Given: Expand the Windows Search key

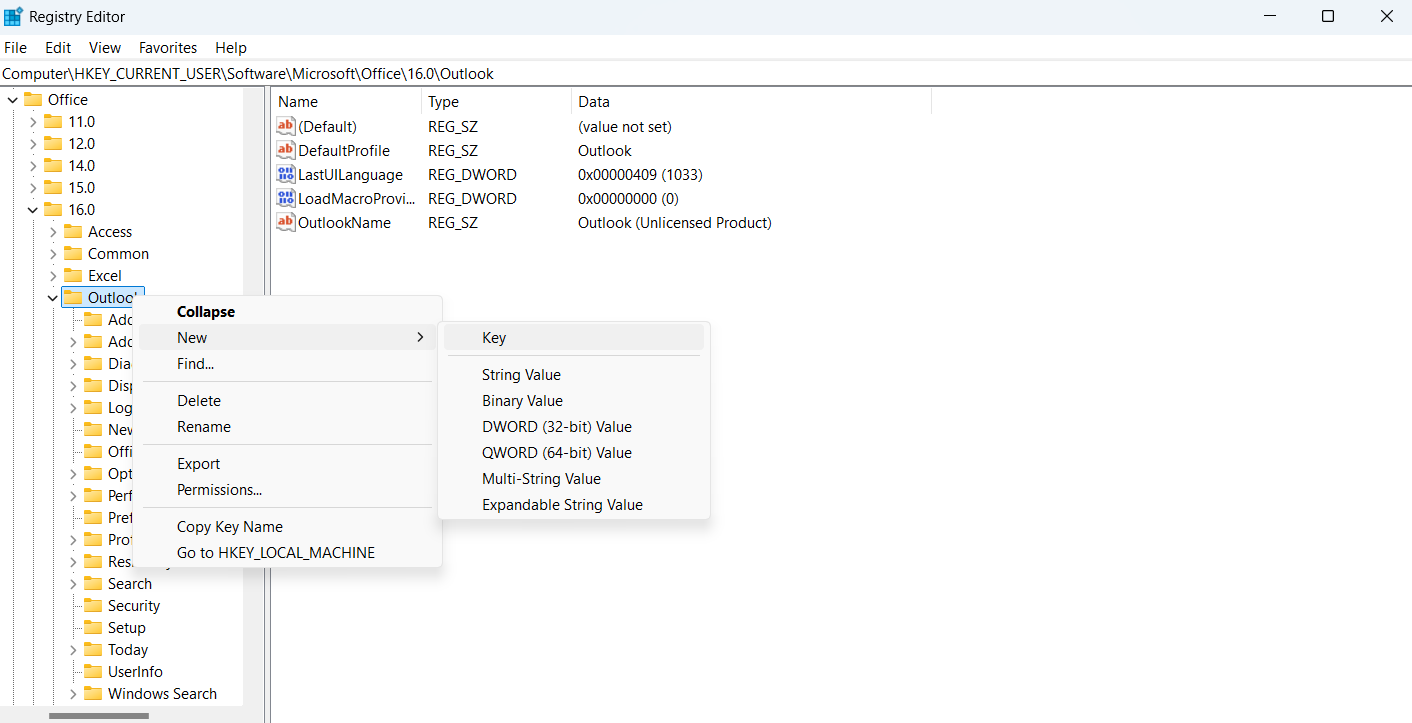Looking at the screenshot, I should (72, 693).
